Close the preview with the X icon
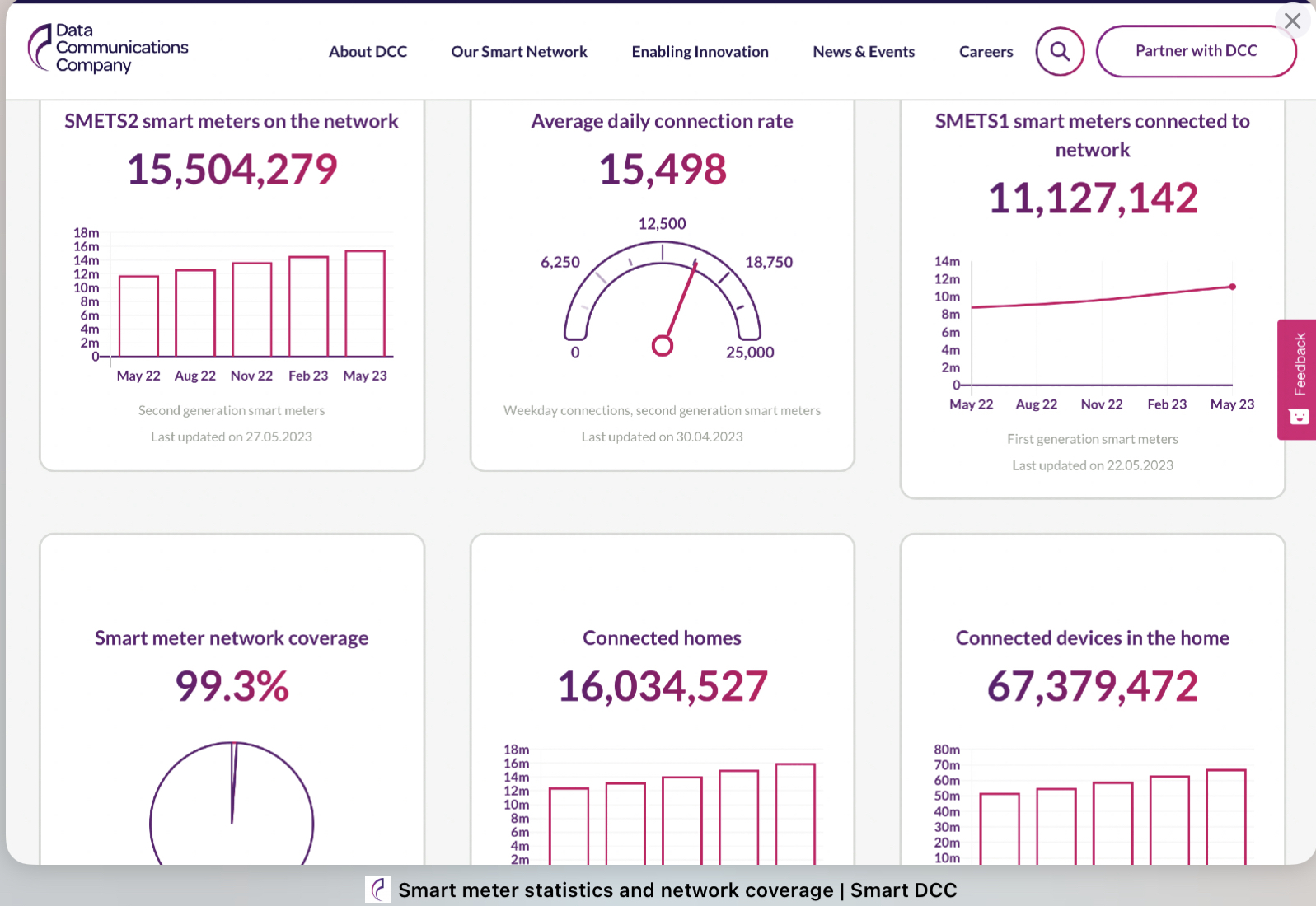Viewport: 1316px width, 906px height. click(1292, 21)
